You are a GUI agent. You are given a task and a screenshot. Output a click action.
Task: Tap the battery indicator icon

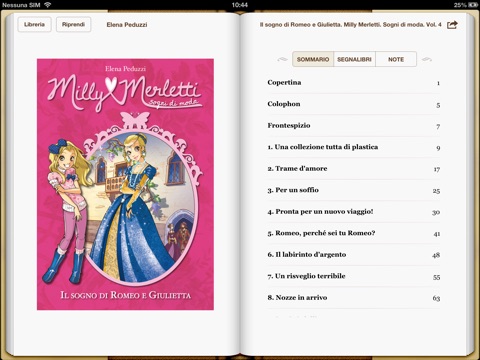point(473,5)
